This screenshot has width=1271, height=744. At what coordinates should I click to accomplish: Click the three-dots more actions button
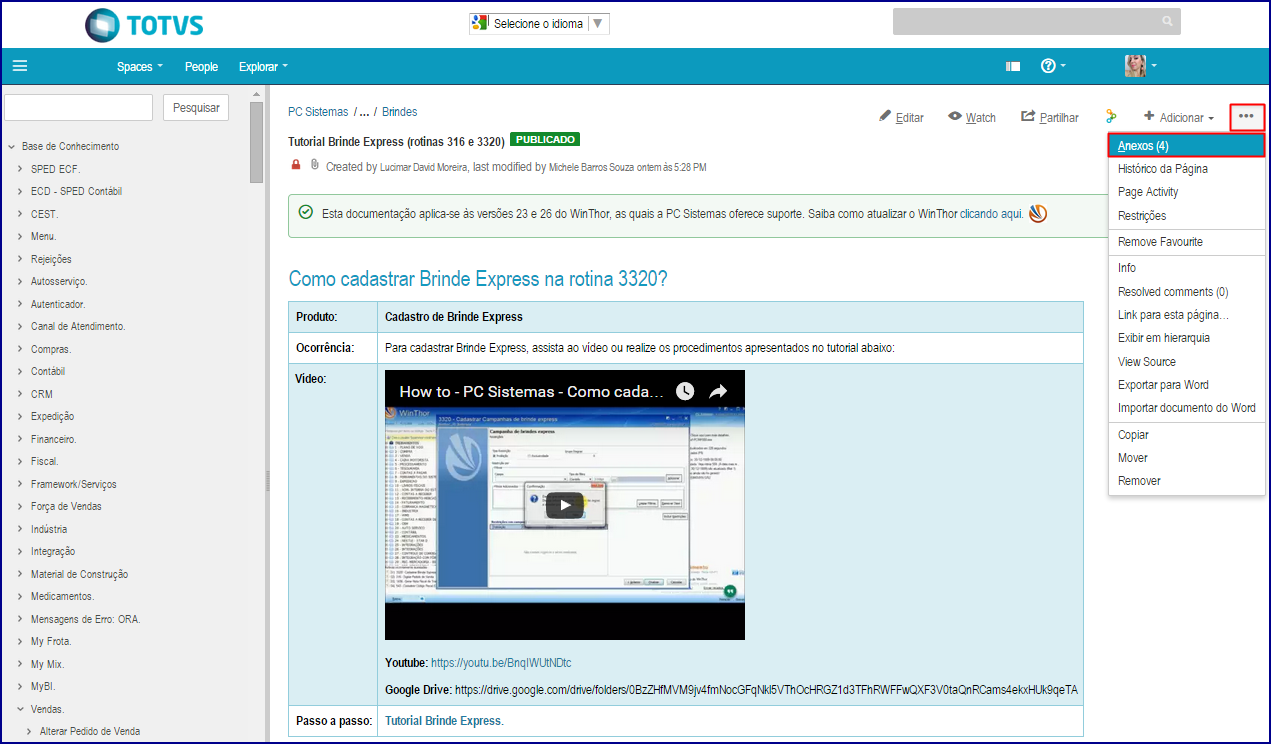1246,117
